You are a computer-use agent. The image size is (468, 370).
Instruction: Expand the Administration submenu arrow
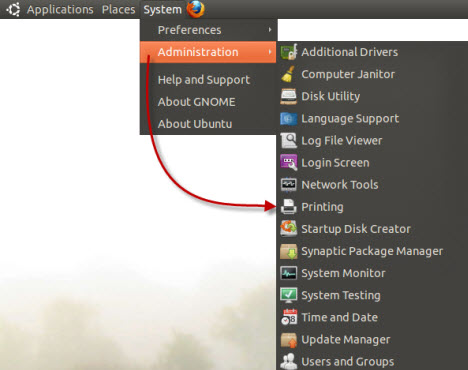270,52
